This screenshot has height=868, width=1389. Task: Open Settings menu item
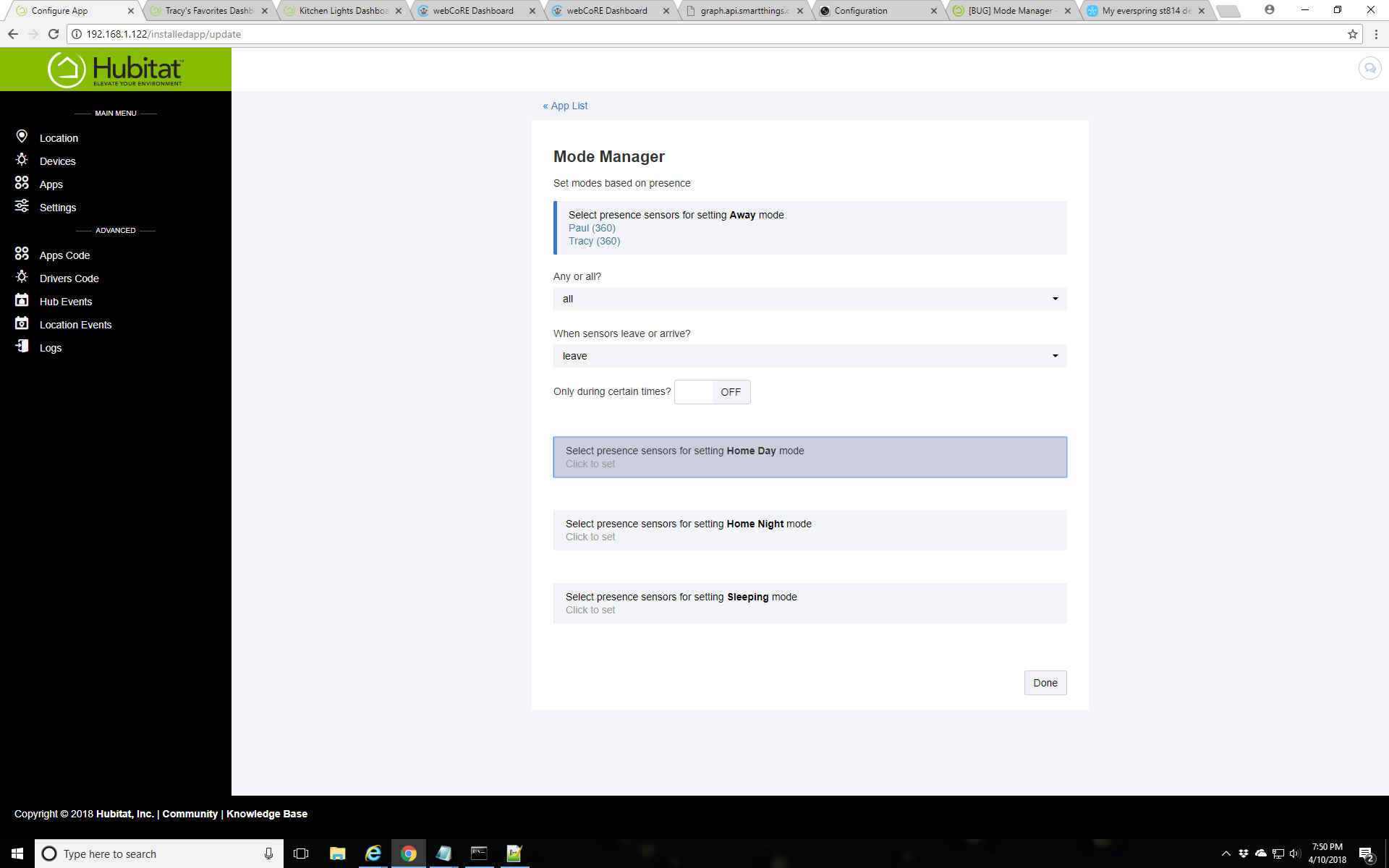[58, 208]
